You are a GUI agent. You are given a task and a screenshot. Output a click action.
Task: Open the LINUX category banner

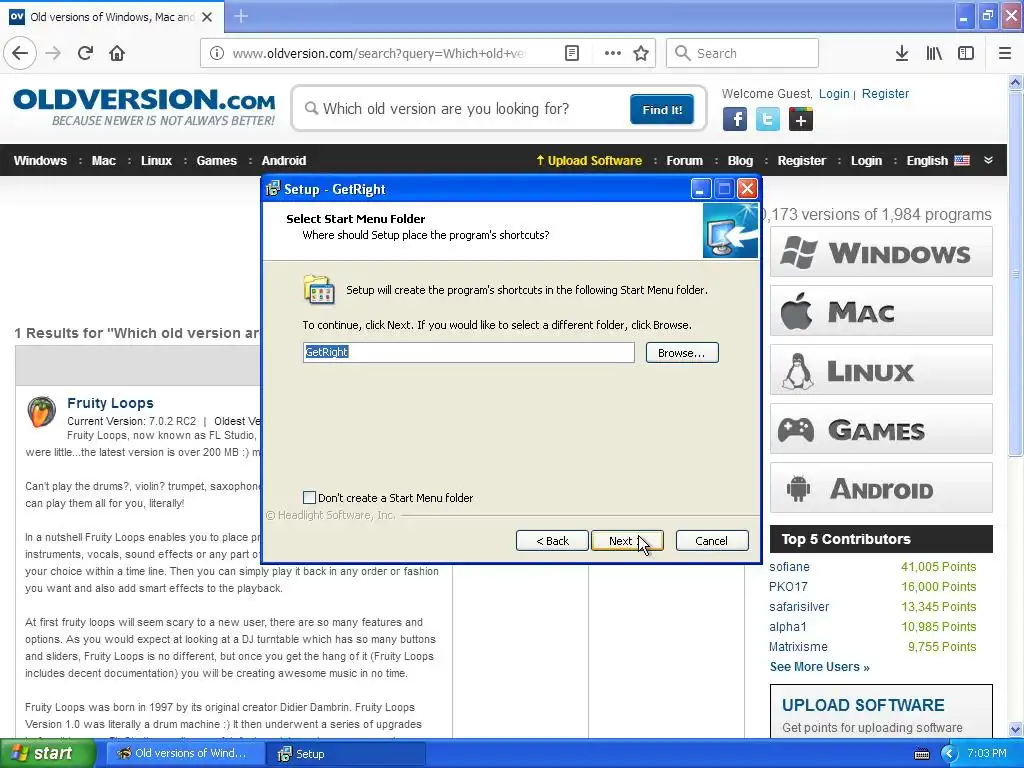(881, 370)
